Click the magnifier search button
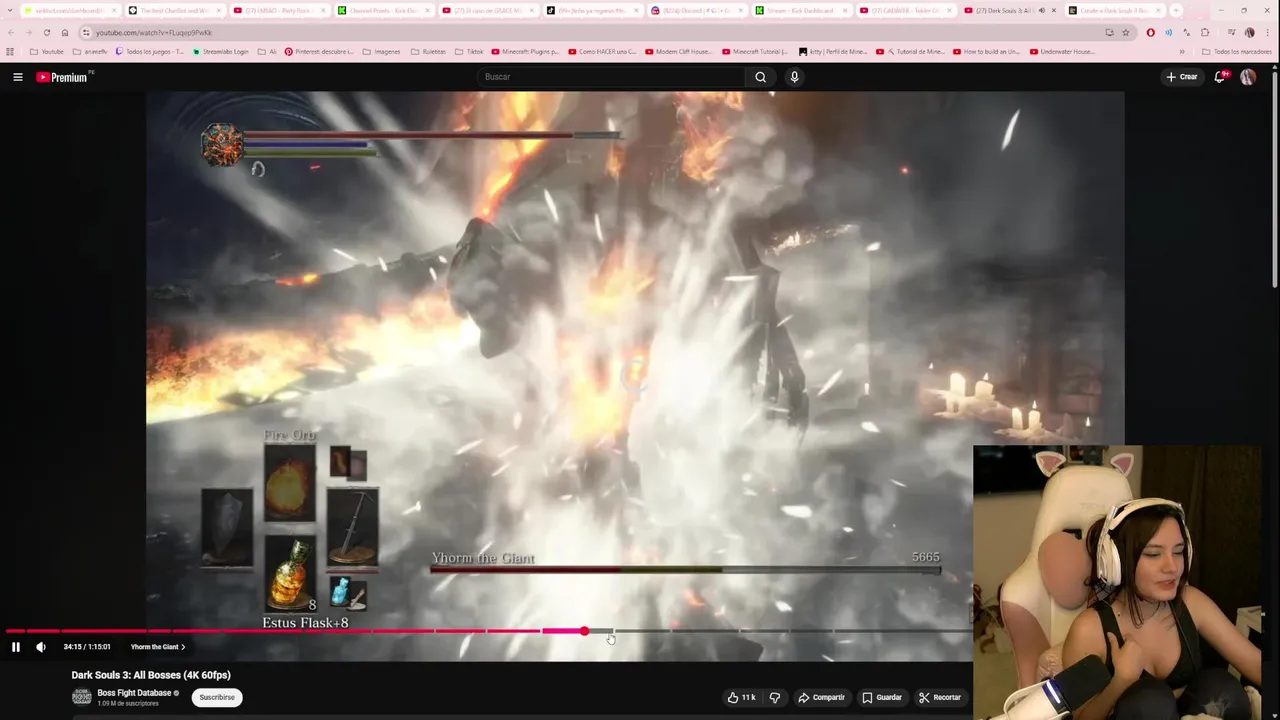The height and width of the screenshot is (720, 1280). 761,77
